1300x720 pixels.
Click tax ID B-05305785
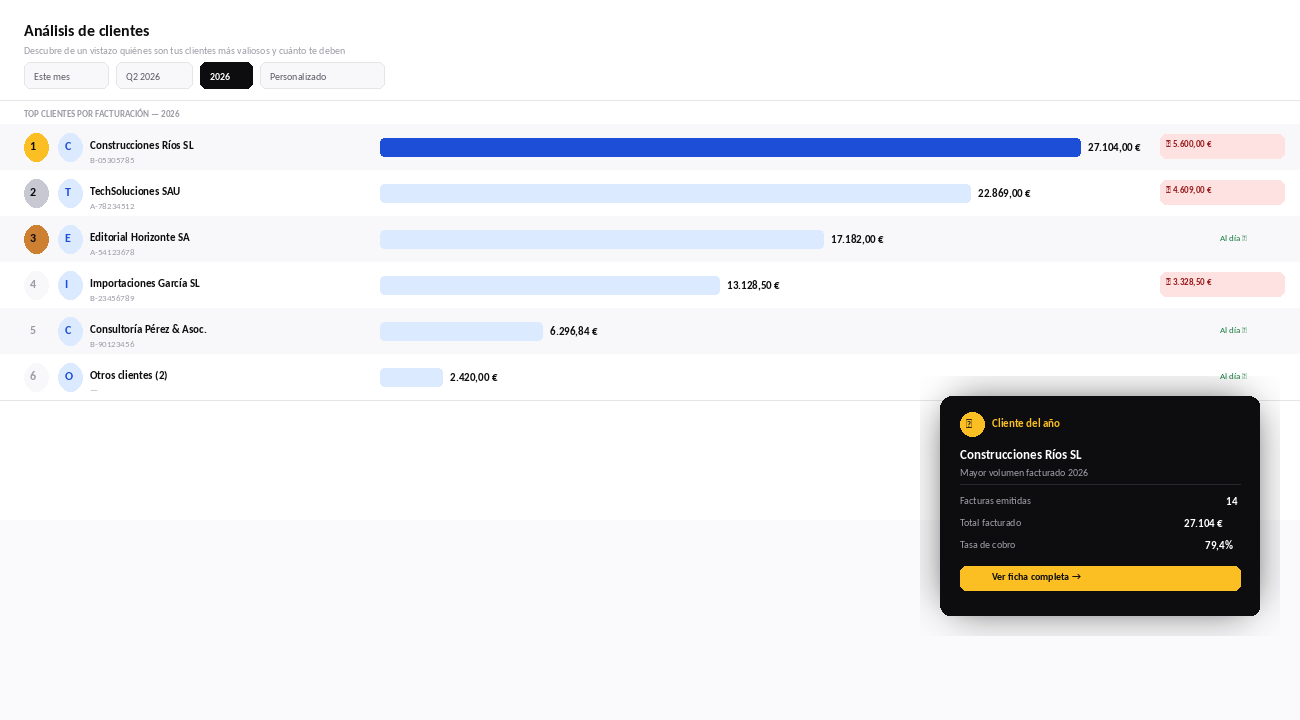112,160
